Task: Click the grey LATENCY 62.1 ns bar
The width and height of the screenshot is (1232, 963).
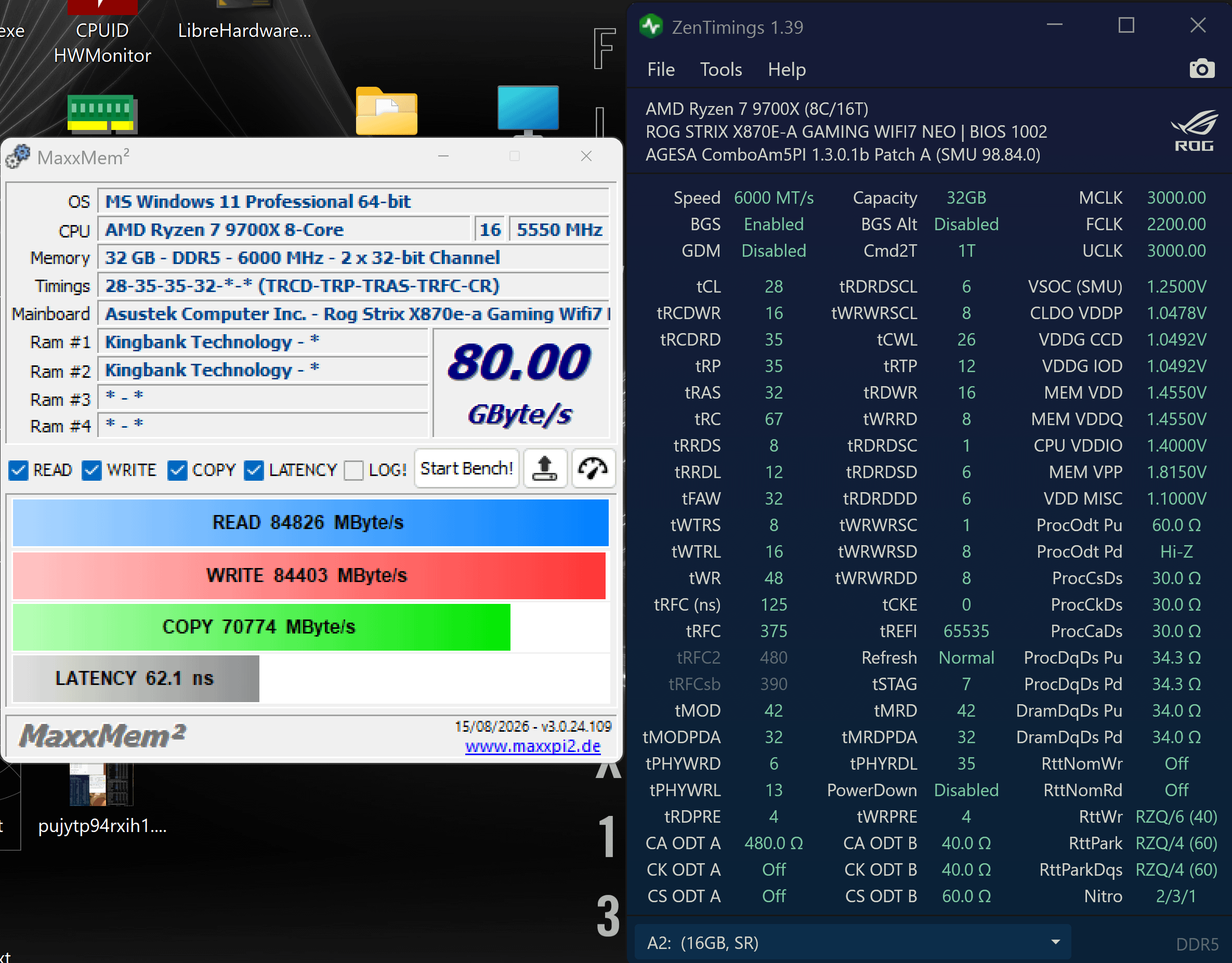Action: point(135,678)
